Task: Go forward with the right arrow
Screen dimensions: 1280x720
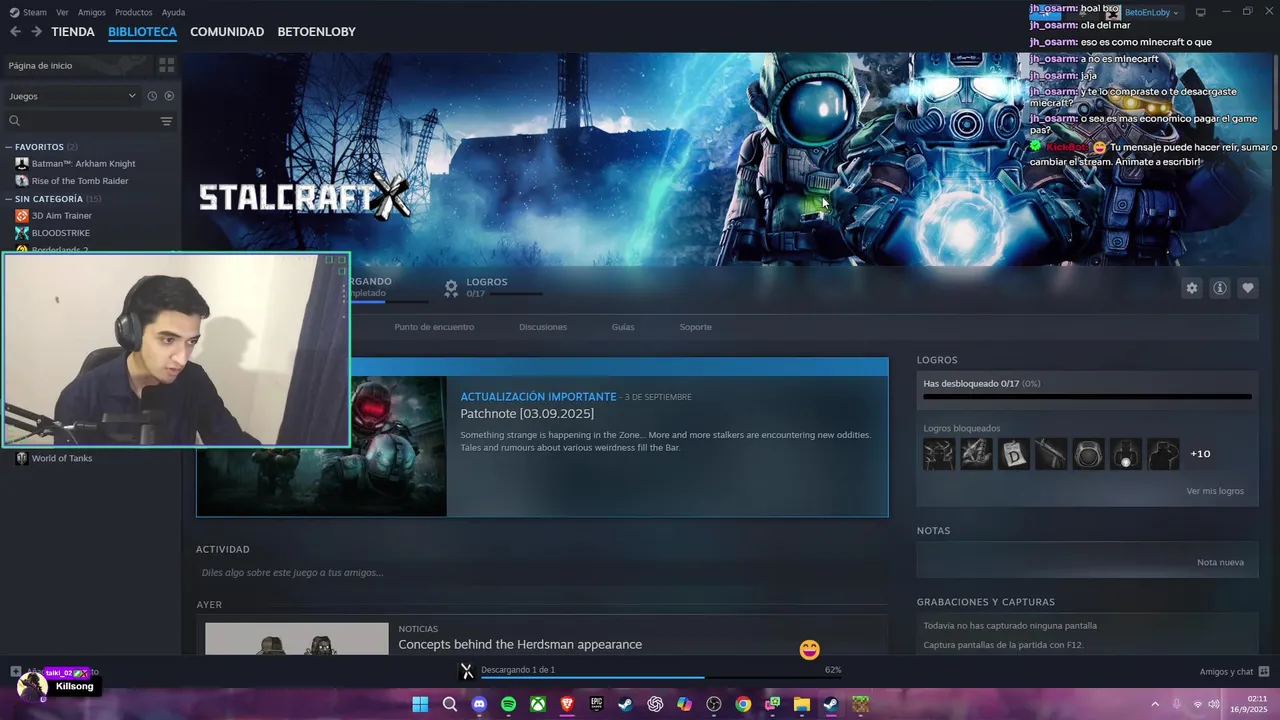Action: pyautogui.click(x=36, y=32)
